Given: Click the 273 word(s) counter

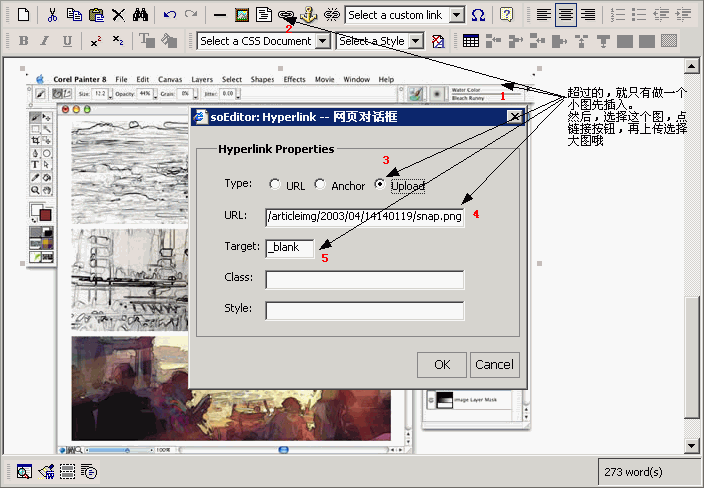Looking at the screenshot, I should (x=633, y=472).
